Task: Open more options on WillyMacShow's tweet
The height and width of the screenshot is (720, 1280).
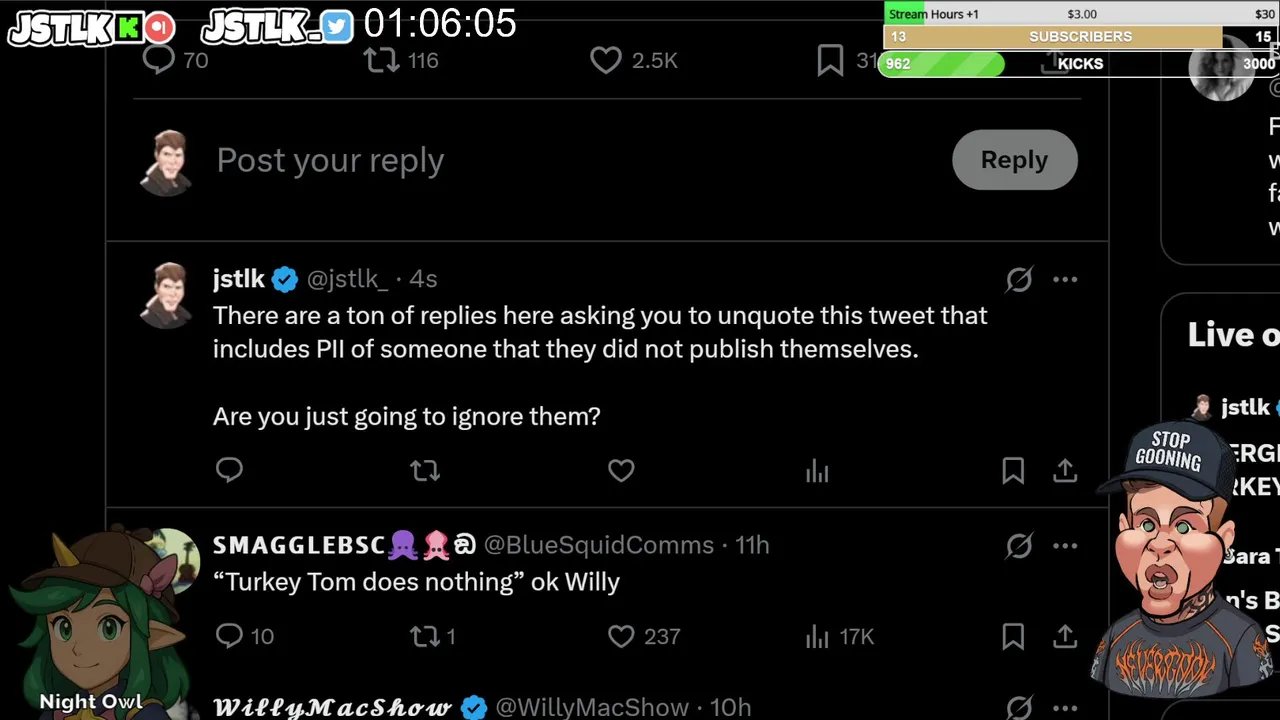Action: (1065, 707)
